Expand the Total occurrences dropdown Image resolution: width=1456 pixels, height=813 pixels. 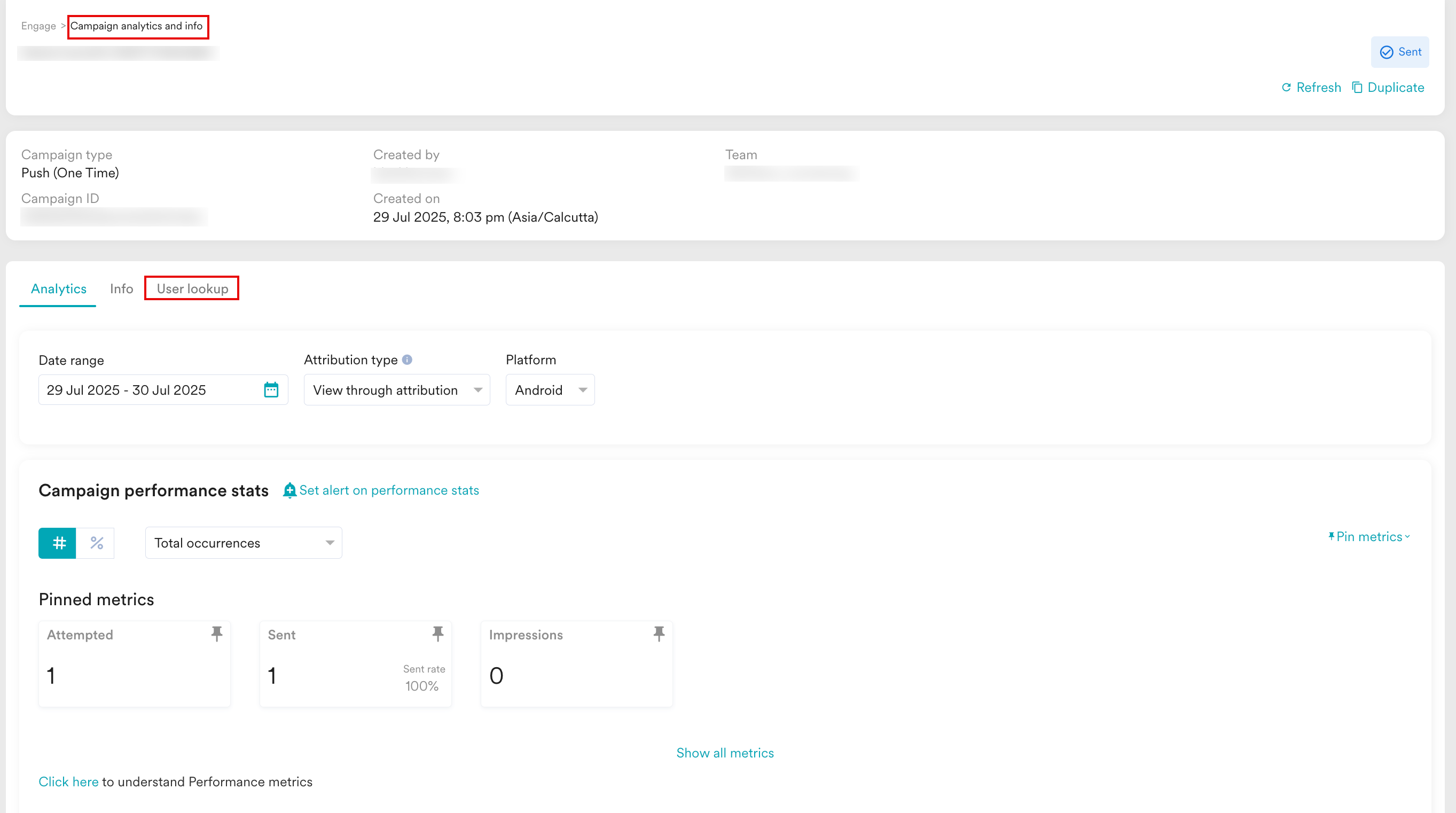(244, 543)
